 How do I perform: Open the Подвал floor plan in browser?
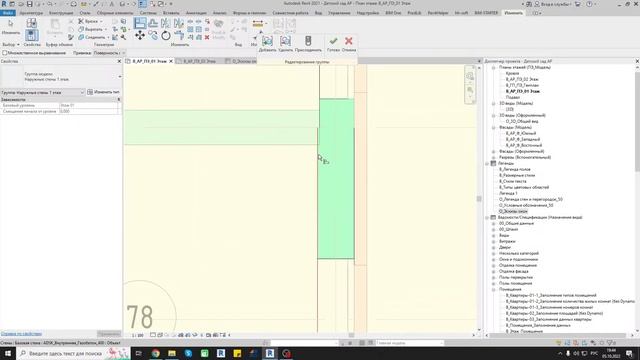click(513, 97)
